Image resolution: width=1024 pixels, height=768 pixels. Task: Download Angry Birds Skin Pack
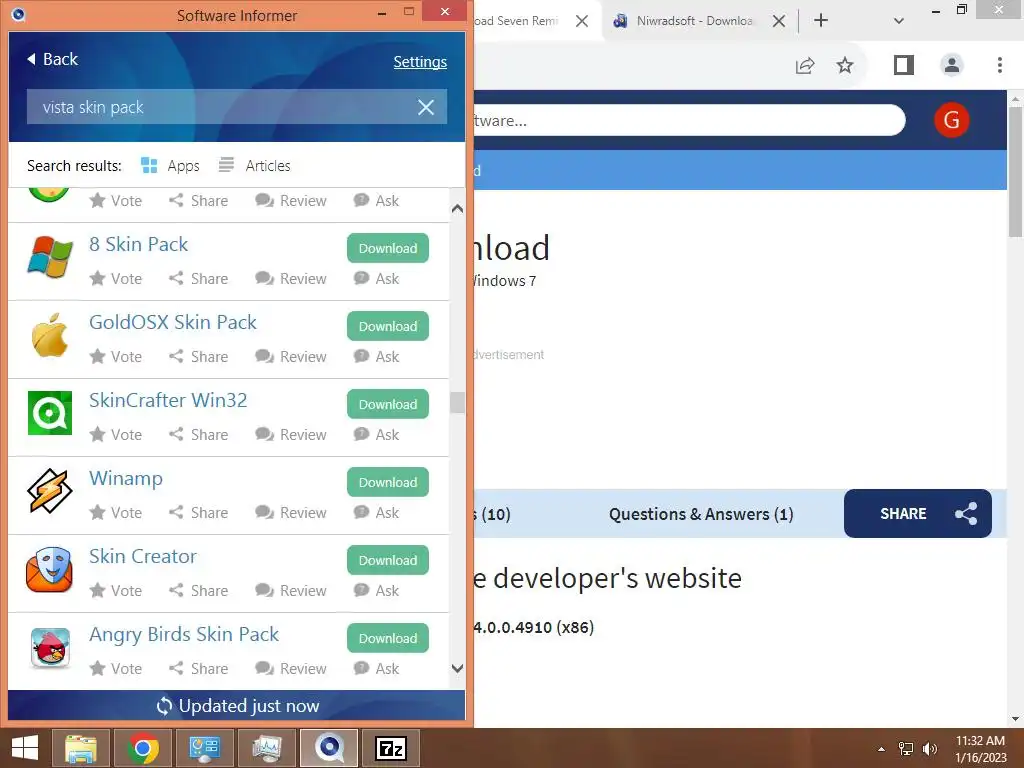(x=388, y=638)
